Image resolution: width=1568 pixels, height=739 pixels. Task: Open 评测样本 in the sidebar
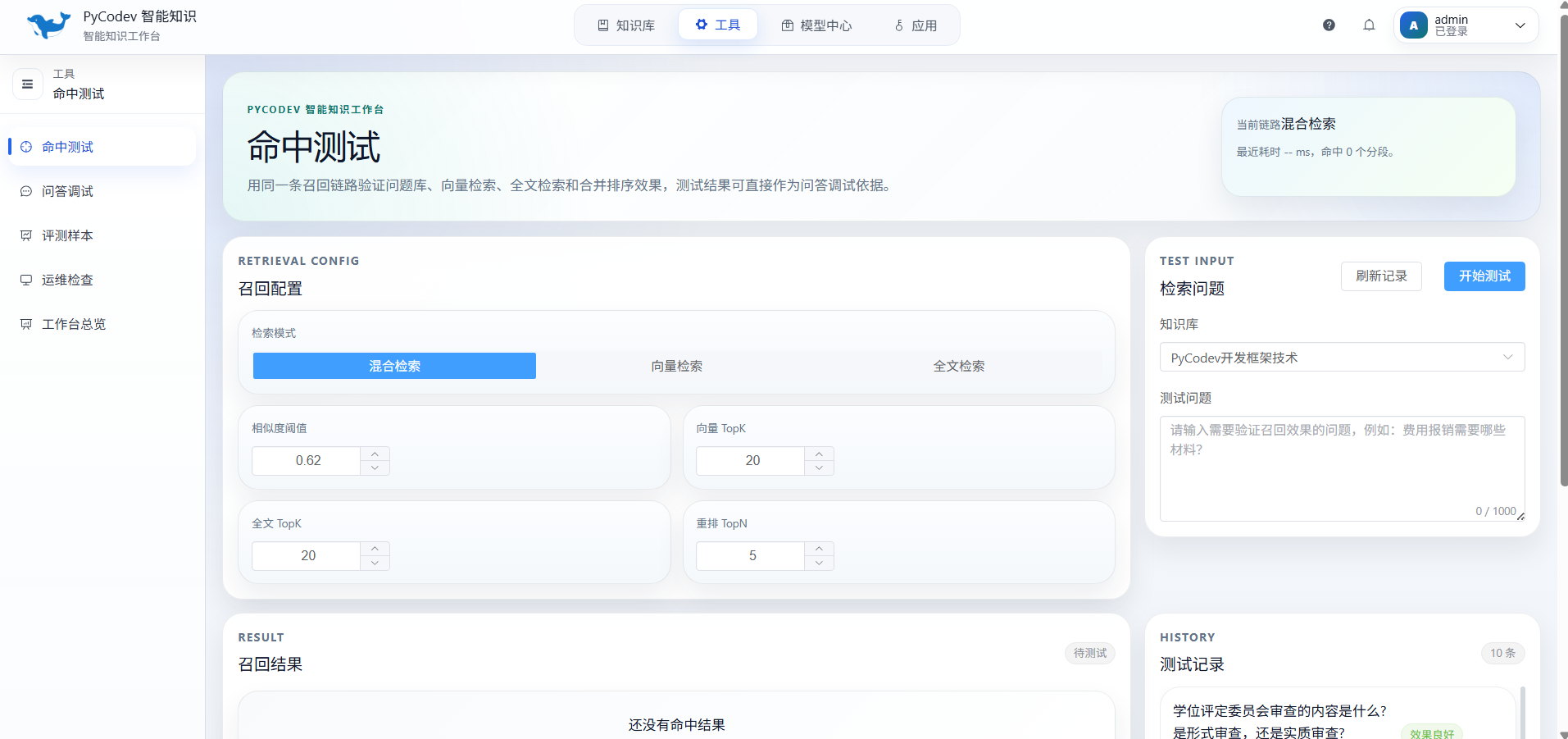(102, 235)
